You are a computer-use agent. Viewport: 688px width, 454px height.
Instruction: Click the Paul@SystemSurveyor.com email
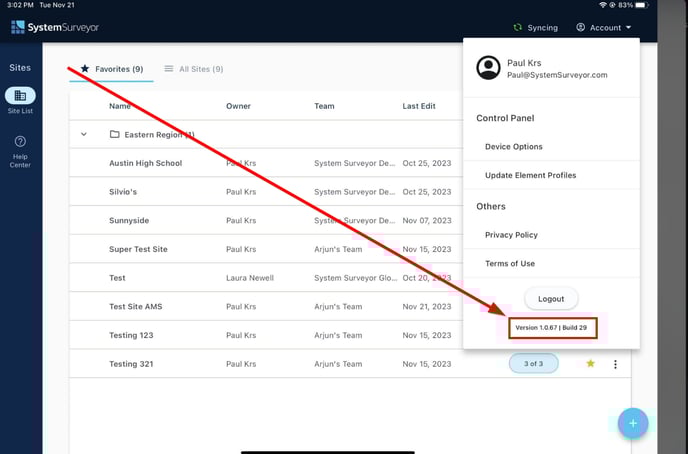(557, 75)
